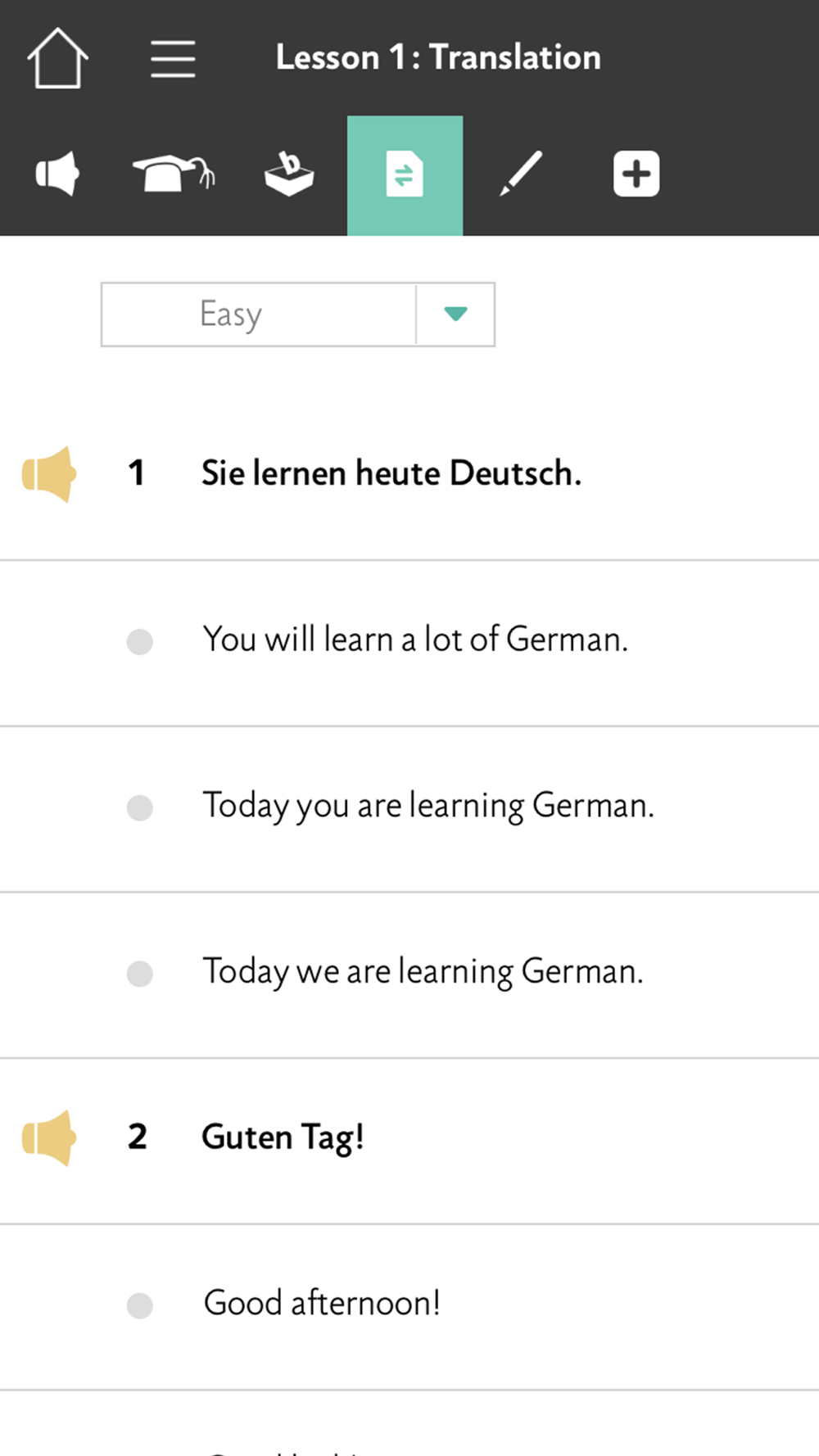The width and height of the screenshot is (819, 1456).
Task: Open the flashcard box tab
Action: click(x=289, y=174)
